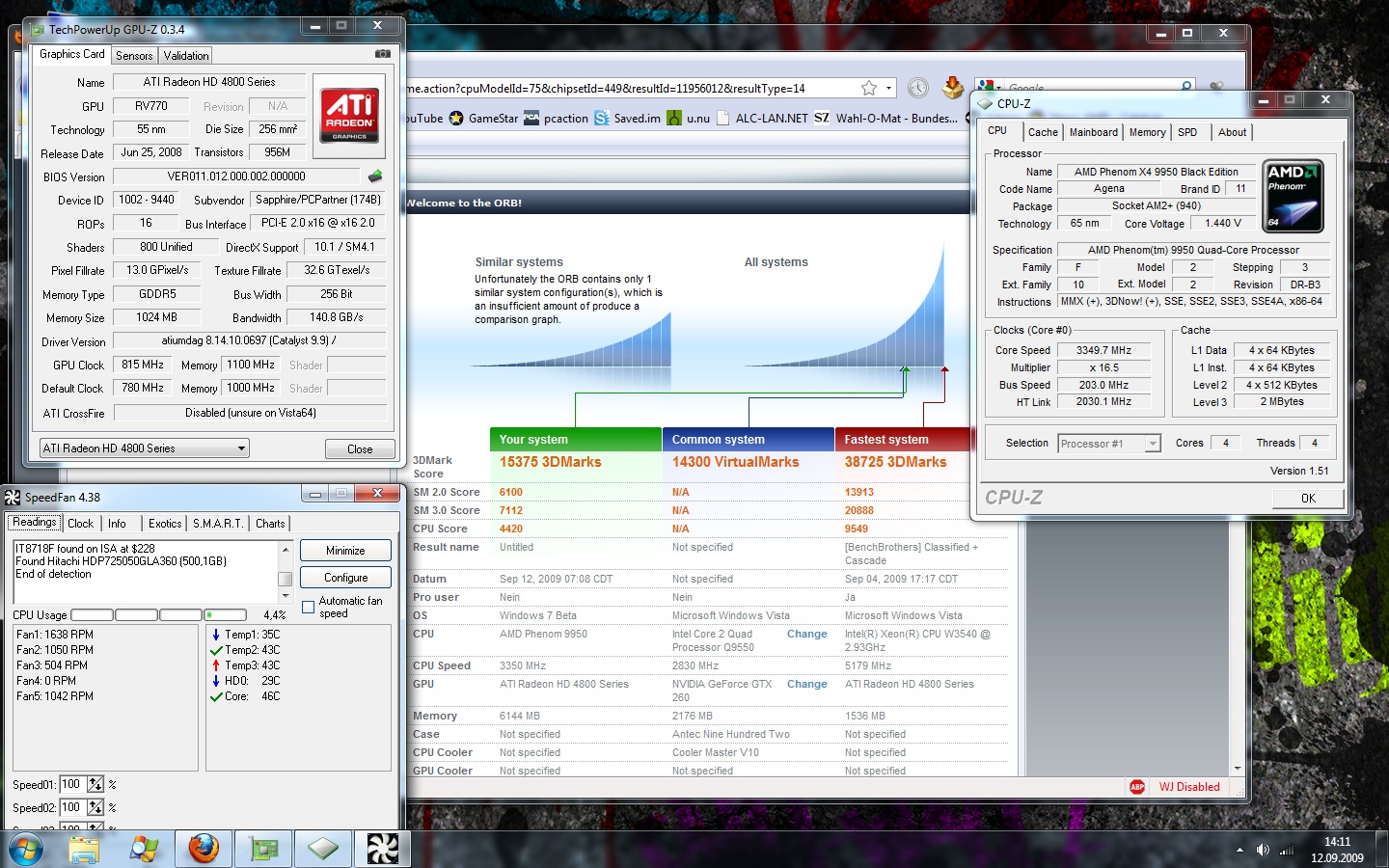
Task: Switch to the Mainboard tab in CPU-Z
Action: (1093, 132)
